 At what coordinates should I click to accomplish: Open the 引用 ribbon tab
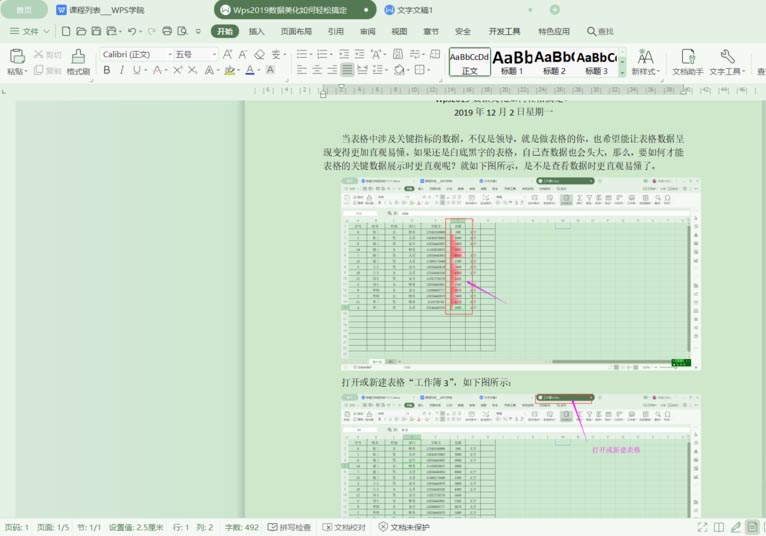pos(336,31)
